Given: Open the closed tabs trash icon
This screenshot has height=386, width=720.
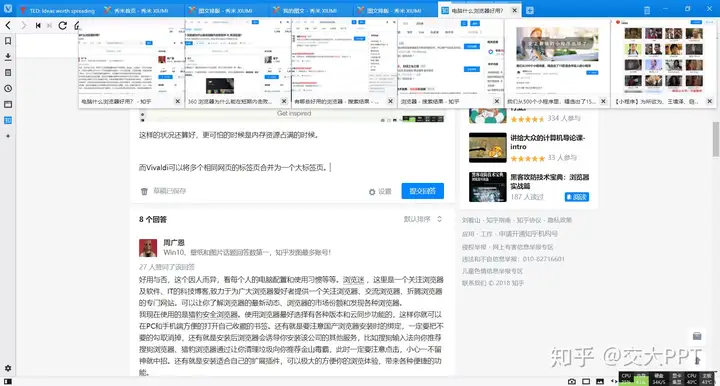Looking at the screenshot, I should [x=647, y=10].
